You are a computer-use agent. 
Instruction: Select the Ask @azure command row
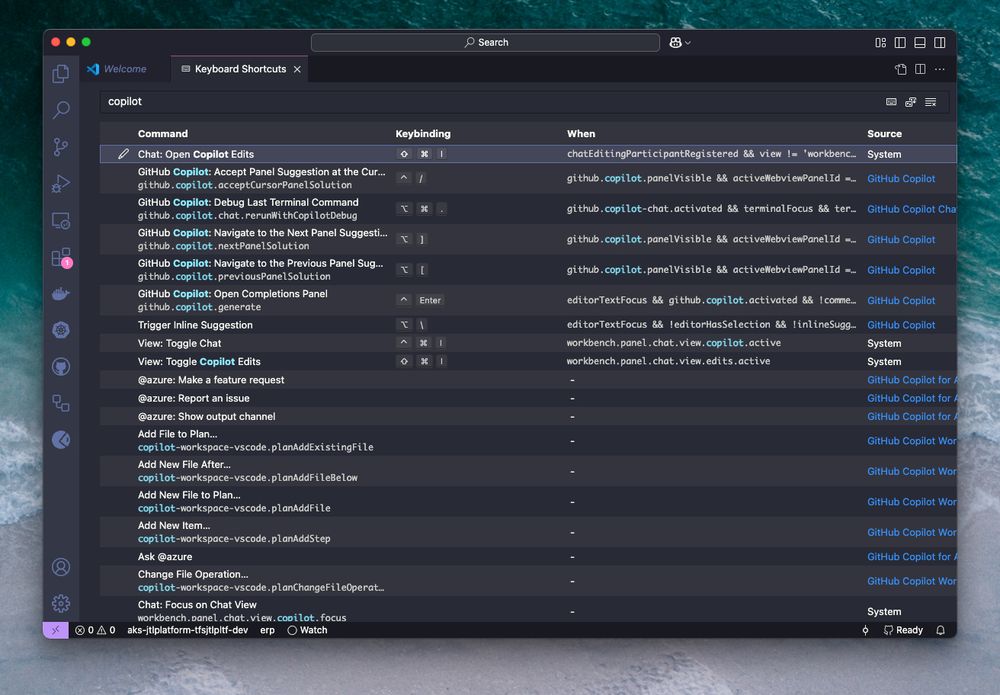click(x=528, y=557)
